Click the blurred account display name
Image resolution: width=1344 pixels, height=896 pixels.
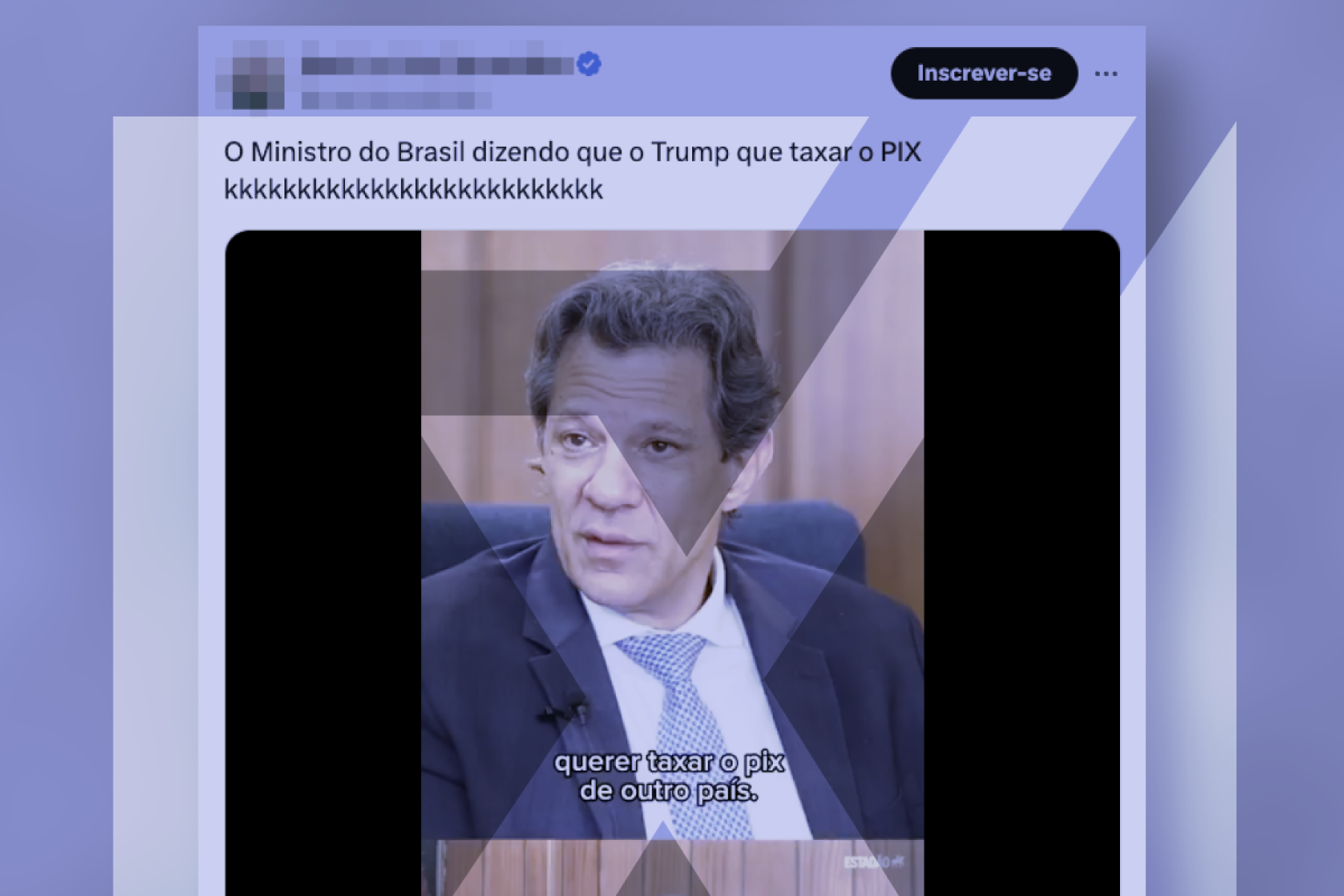438,65
